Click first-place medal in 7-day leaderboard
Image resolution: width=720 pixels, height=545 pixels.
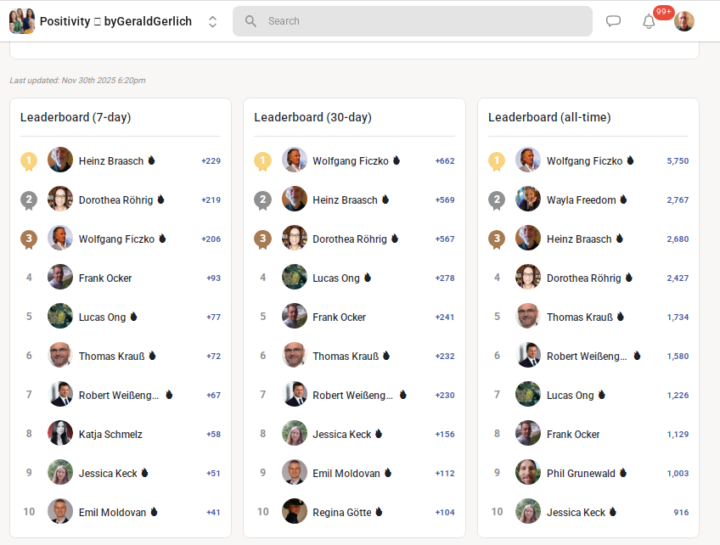[29, 161]
